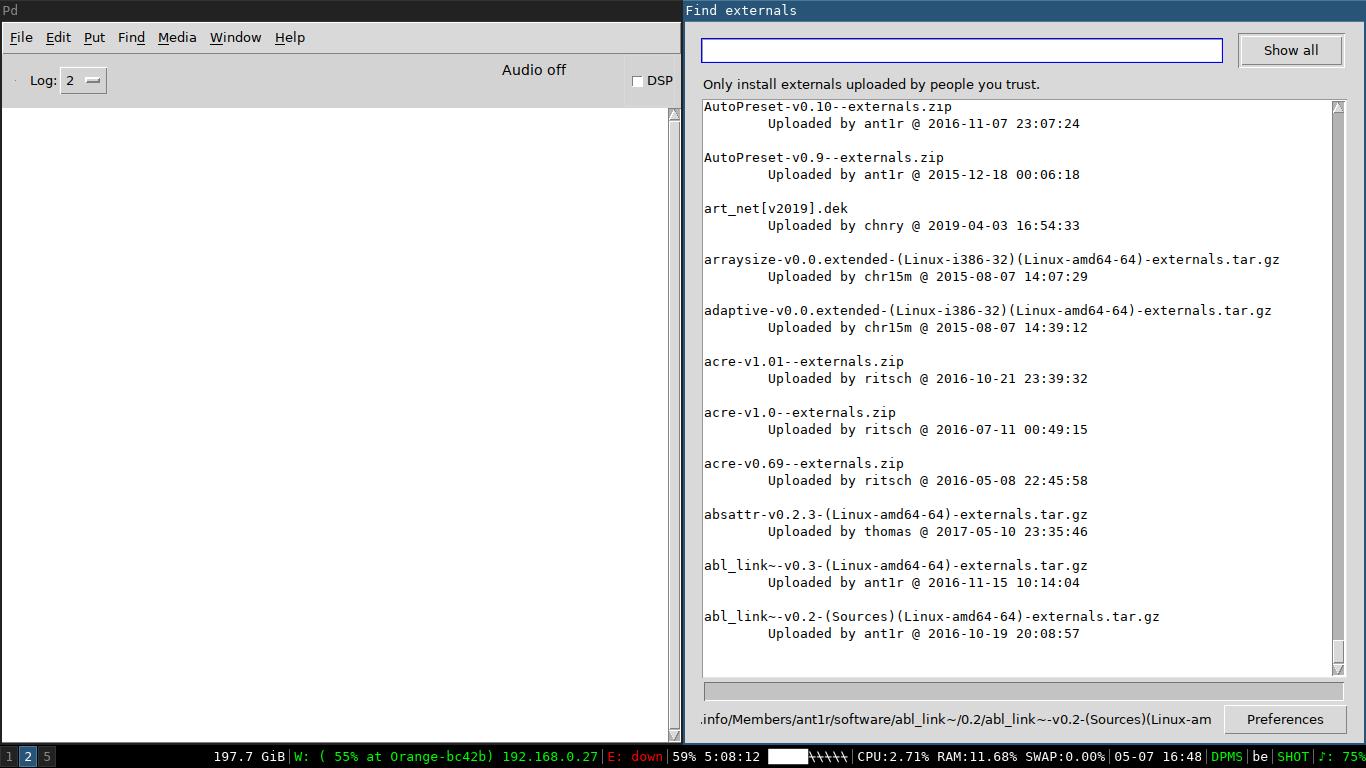
Task: Click the 'be' keyboard layout indicator
Action: tap(1260, 757)
